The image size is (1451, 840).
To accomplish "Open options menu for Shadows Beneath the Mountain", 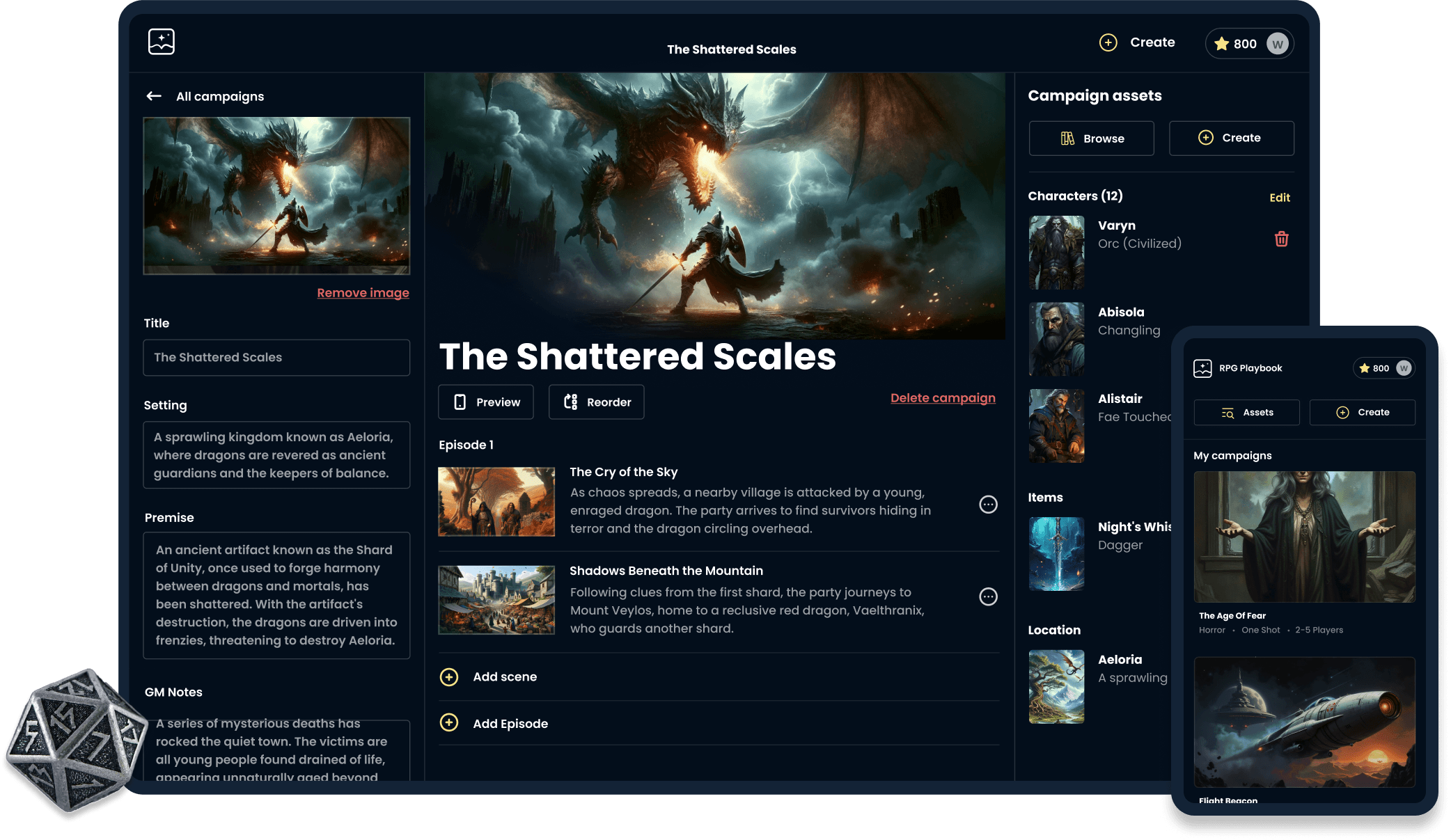I will pos(988,596).
